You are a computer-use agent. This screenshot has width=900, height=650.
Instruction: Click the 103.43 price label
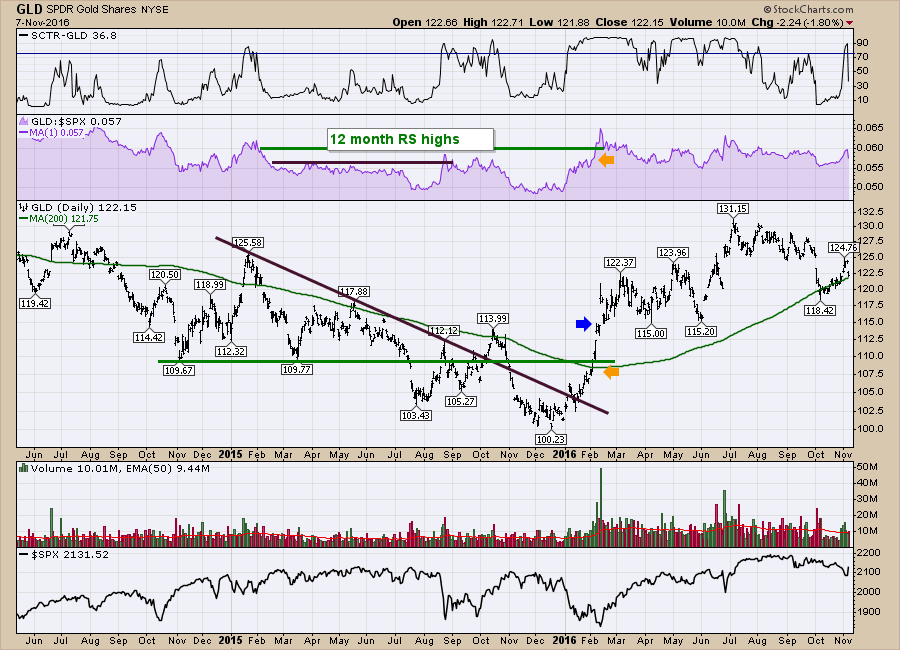pyautogui.click(x=416, y=415)
